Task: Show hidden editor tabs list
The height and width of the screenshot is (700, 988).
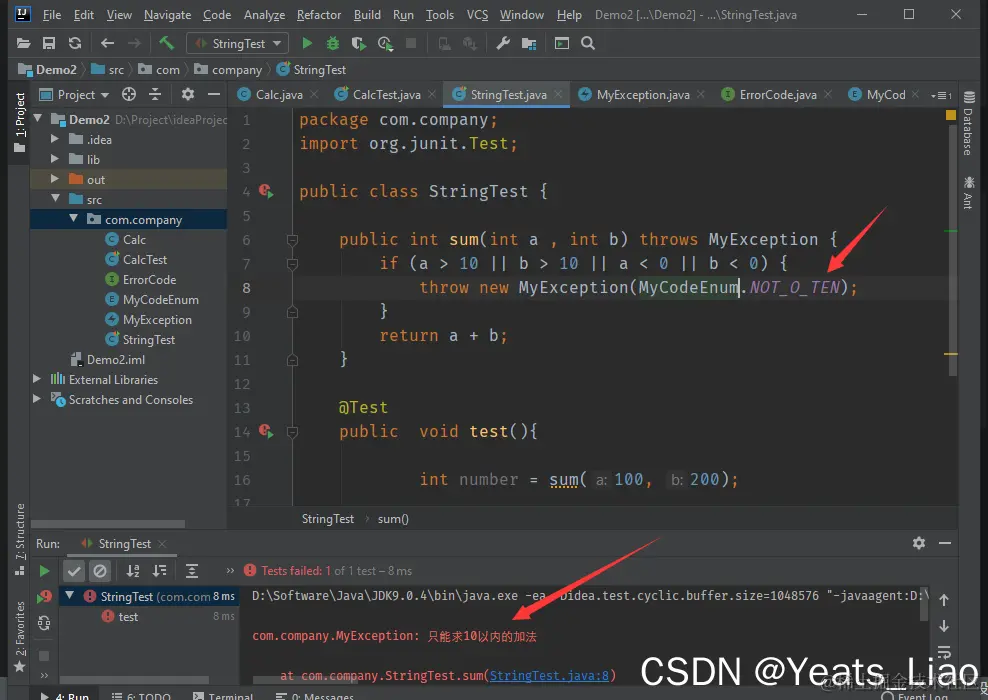Action: [941, 95]
